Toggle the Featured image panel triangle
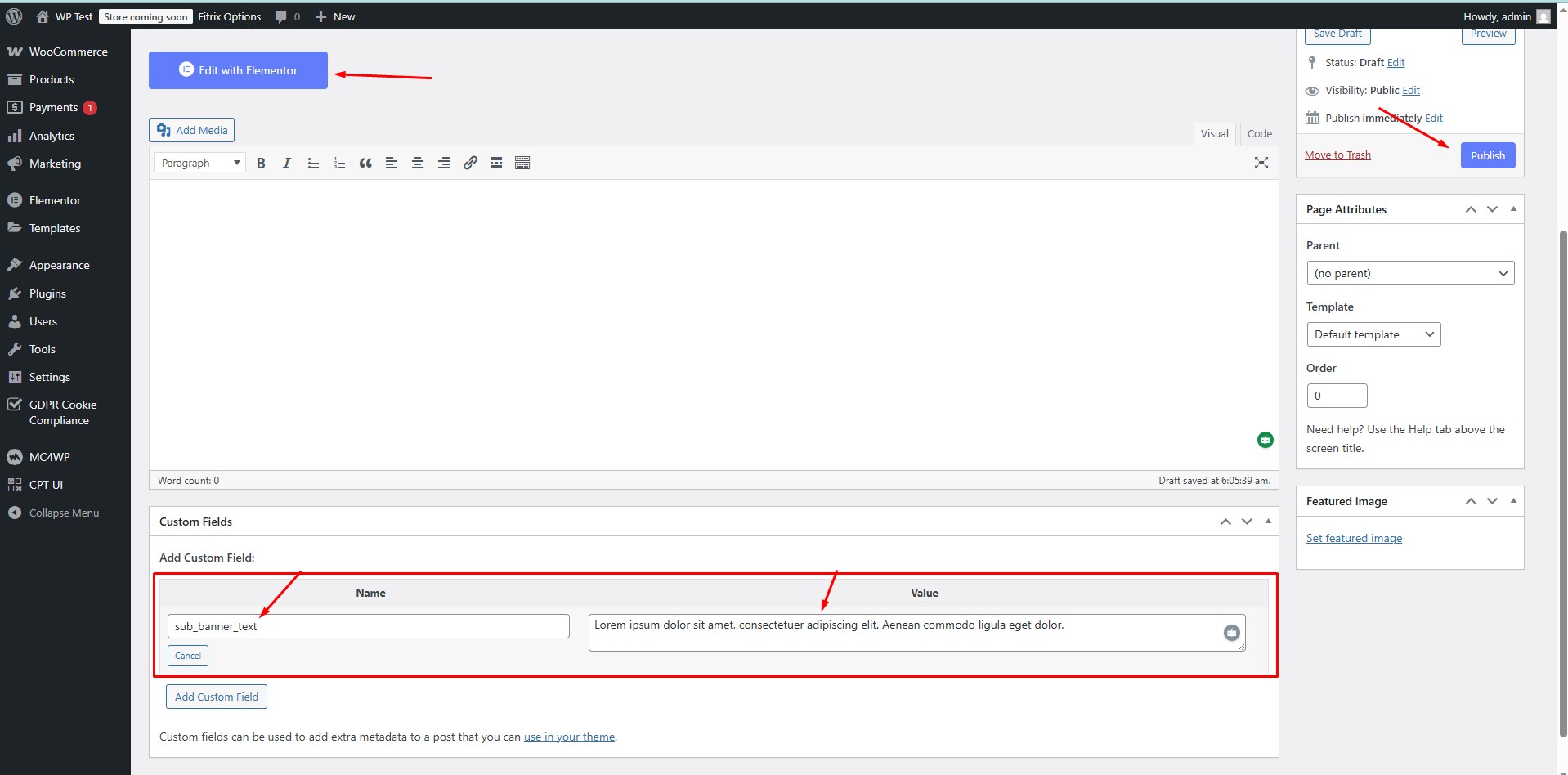This screenshot has height=775, width=1568. click(1513, 500)
